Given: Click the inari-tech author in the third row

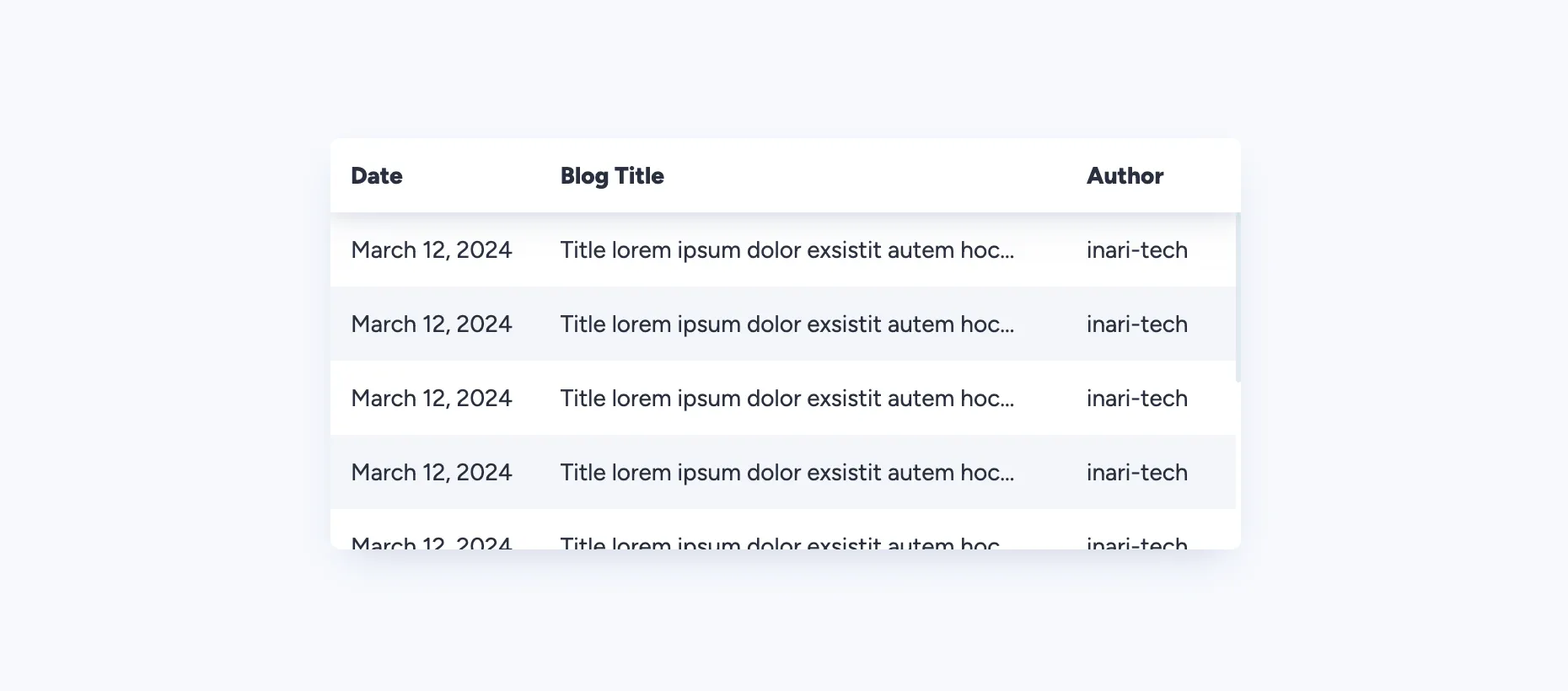Looking at the screenshot, I should [x=1136, y=399].
